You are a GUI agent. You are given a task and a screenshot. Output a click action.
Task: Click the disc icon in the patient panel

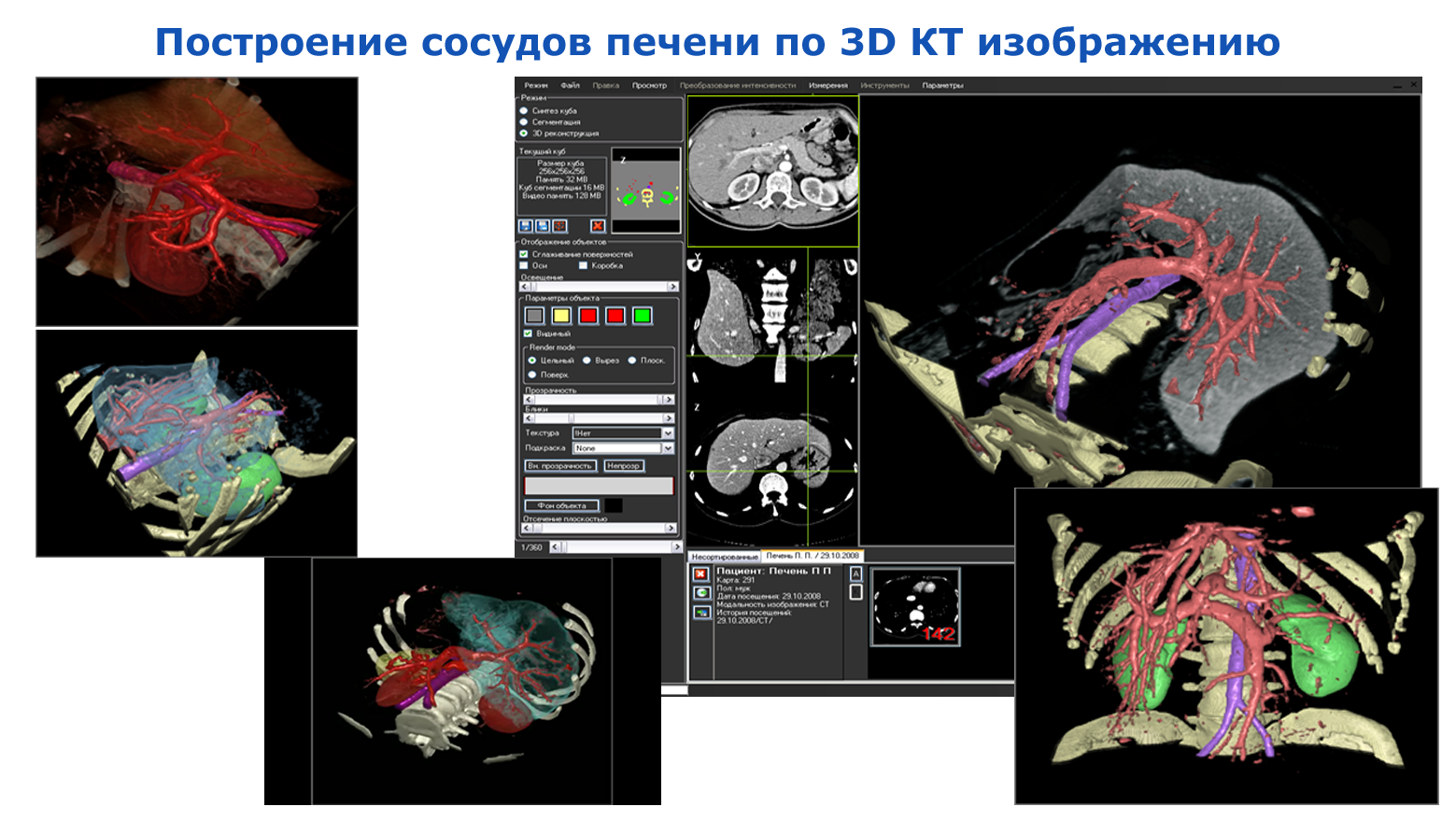[x=701, y=593]
